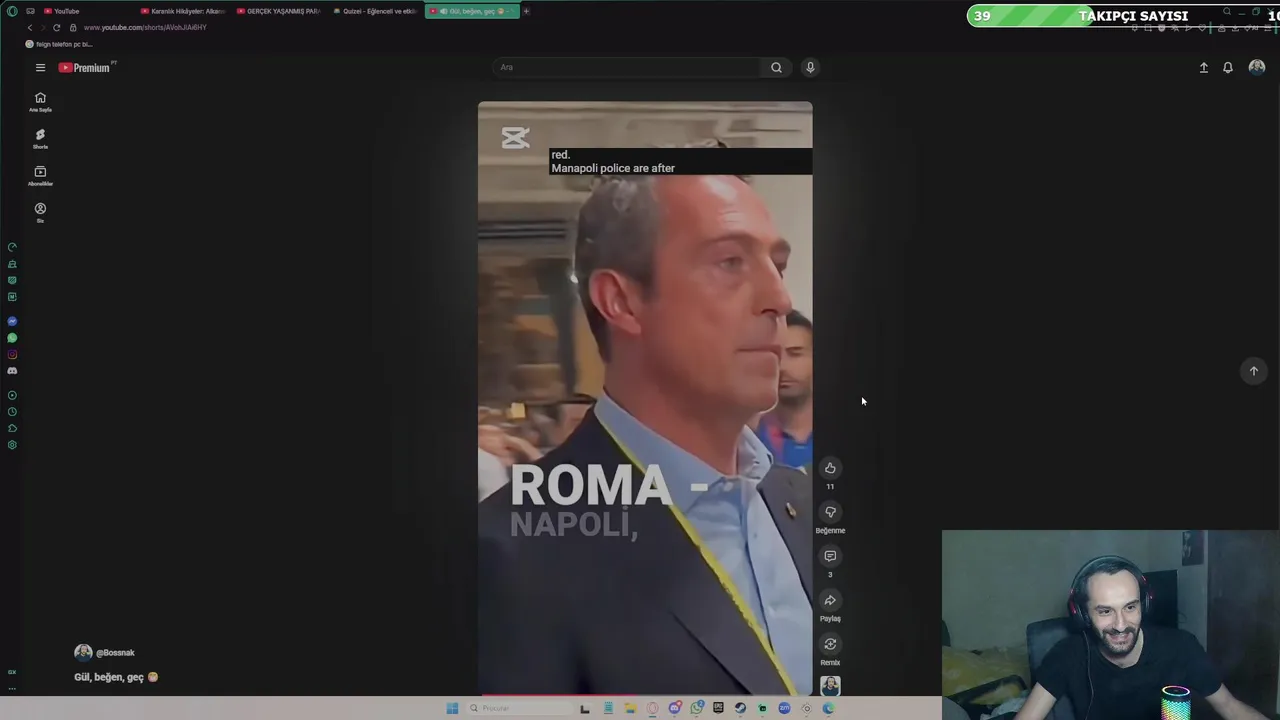Click the video player to pause
Viewport: 1280px width, 720px height.
click(645, 398)
